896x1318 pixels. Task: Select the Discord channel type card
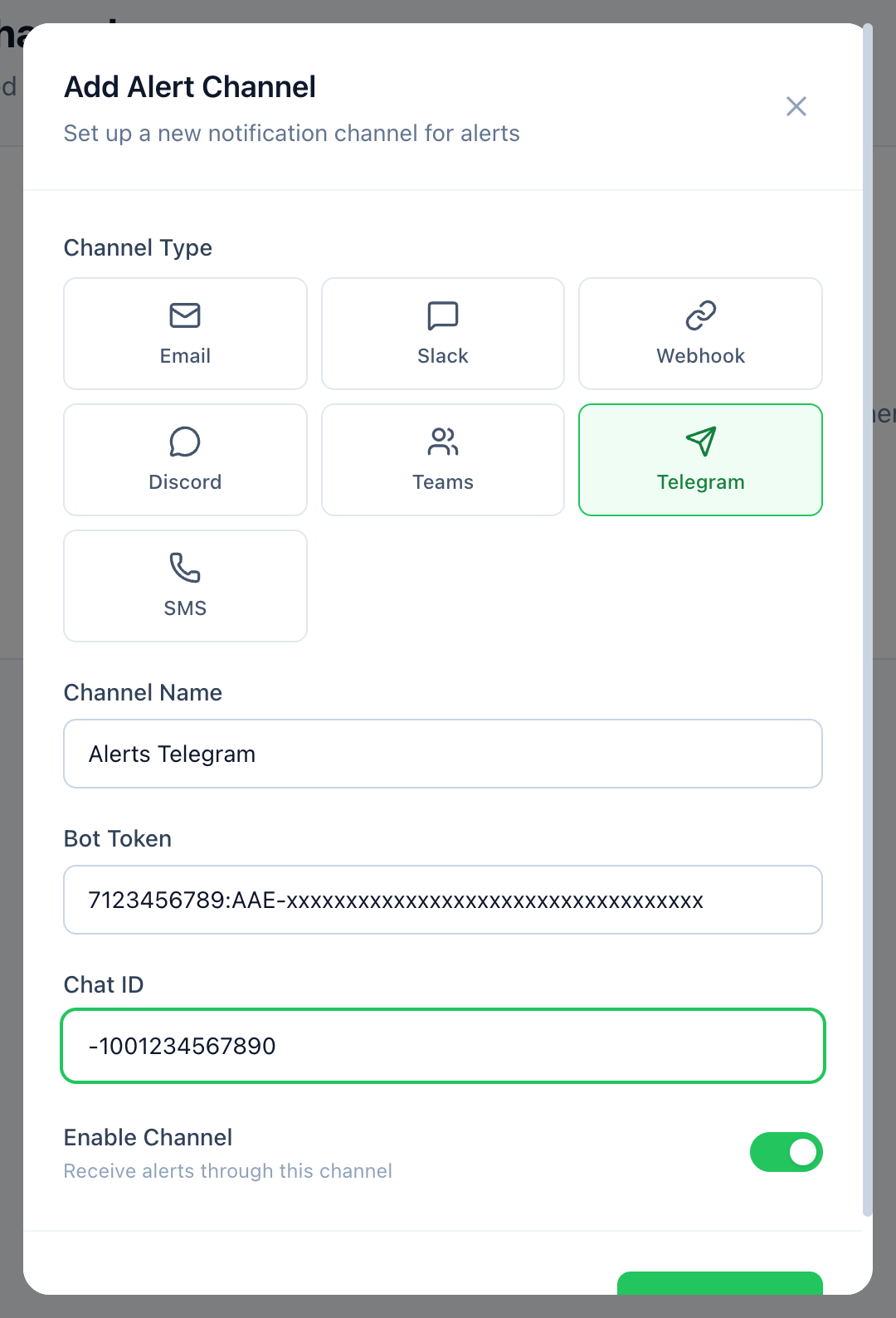pyautogui.click(x=185, y=460)
